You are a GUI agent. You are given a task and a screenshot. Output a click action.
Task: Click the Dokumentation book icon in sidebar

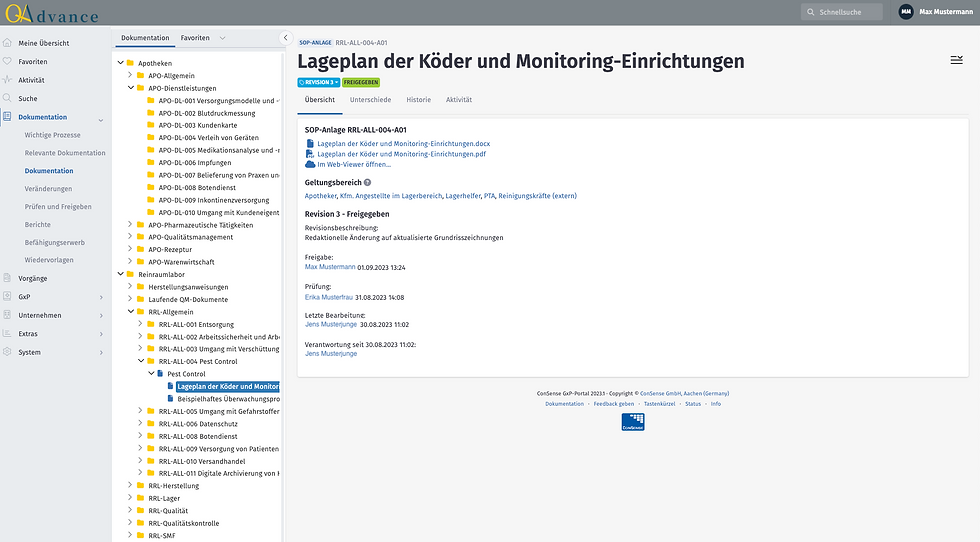7,116
